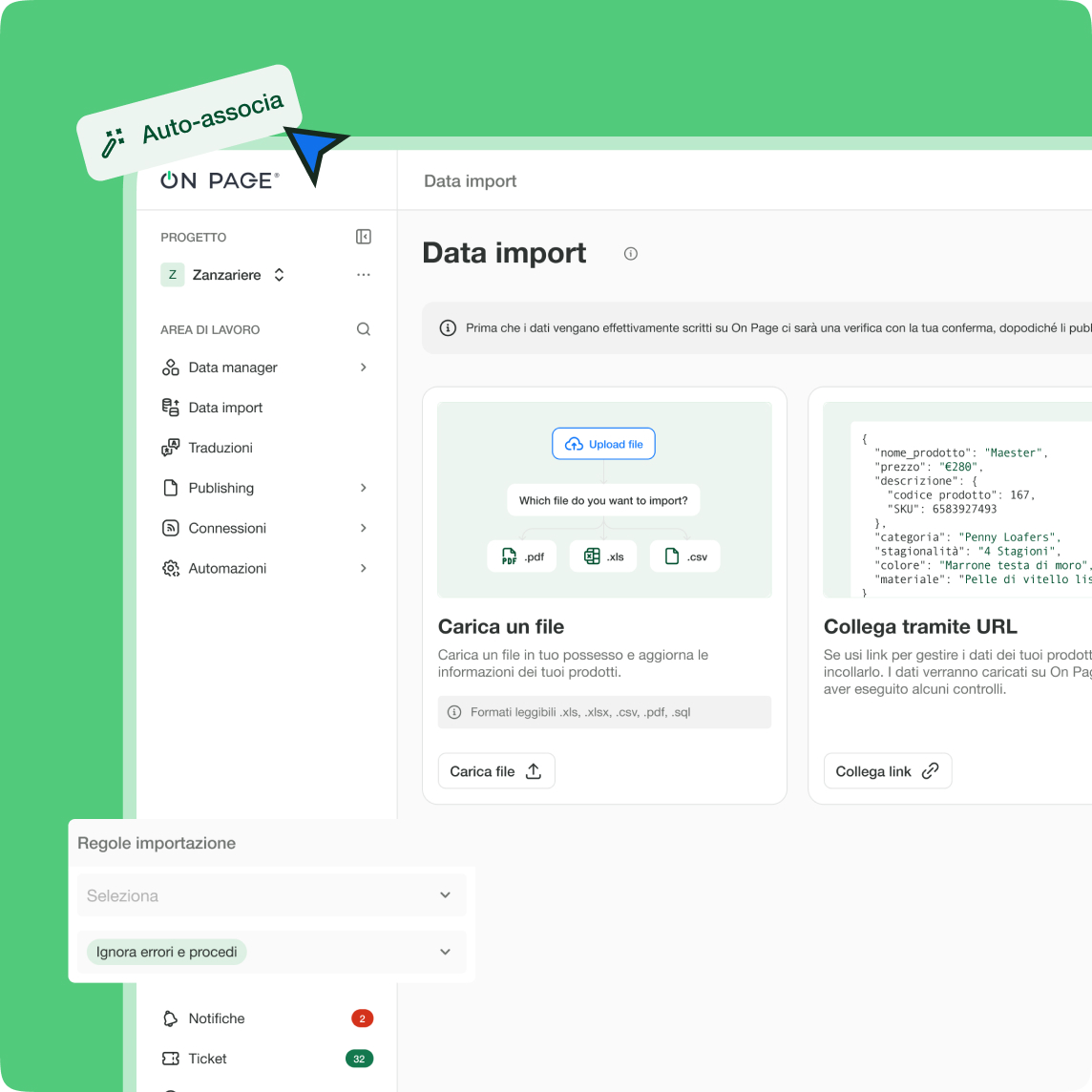1092x1092 pixels.
Task: Expand the Ignora errori e procedi dropdown
Action: 445,952
